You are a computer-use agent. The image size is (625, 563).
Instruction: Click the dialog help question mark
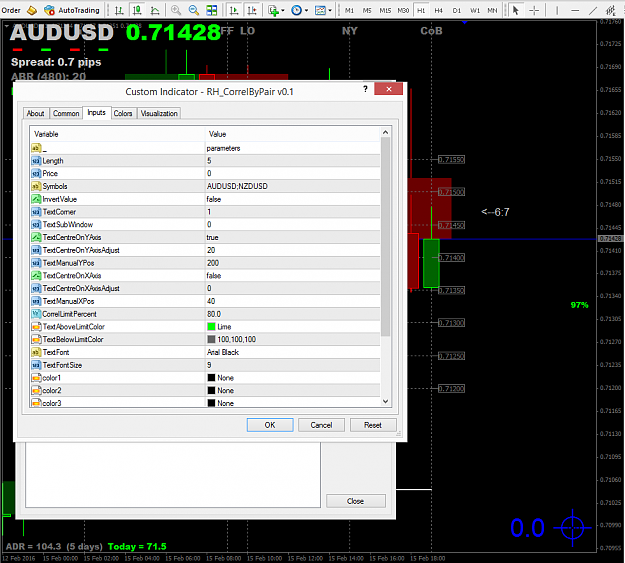point(365,89)
